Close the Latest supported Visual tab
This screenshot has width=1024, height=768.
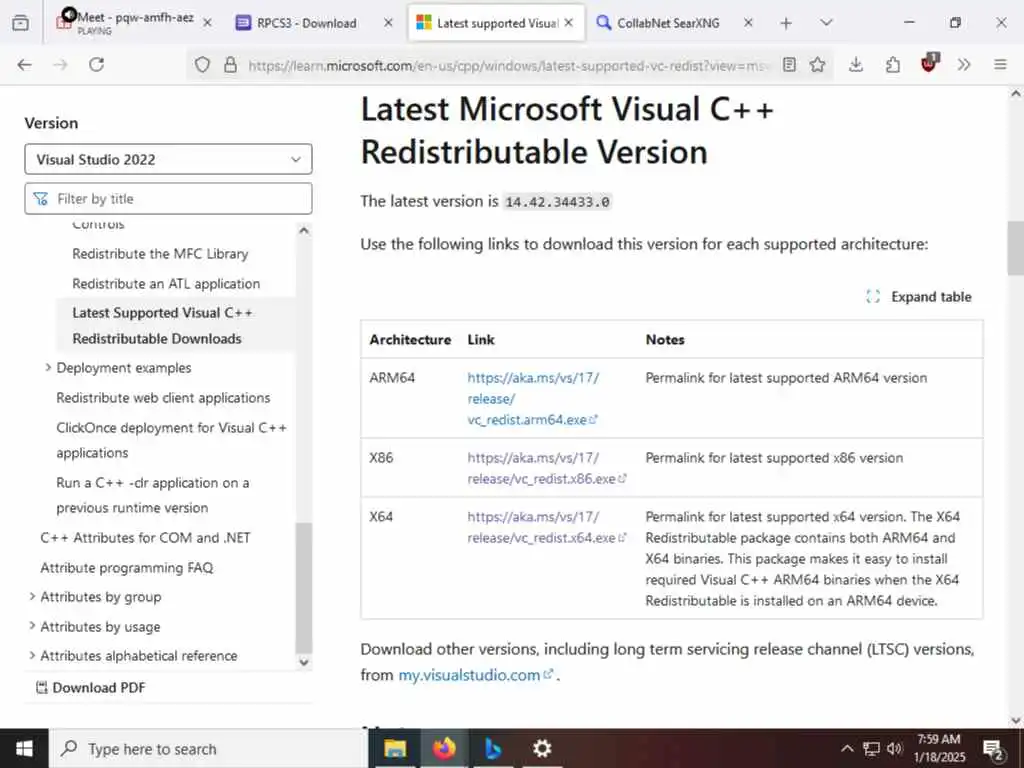569,23
